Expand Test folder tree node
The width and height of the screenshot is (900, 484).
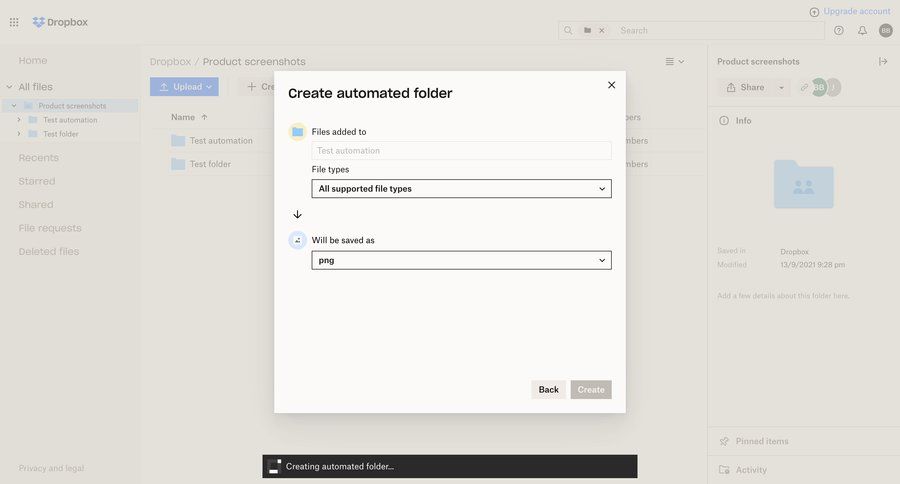point(19,134)
